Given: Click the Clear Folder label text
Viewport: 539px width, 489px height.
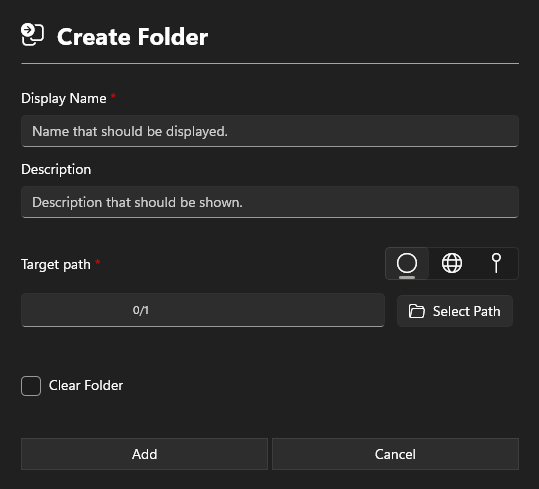Looking at the screenshot, I should click(86, 386).
